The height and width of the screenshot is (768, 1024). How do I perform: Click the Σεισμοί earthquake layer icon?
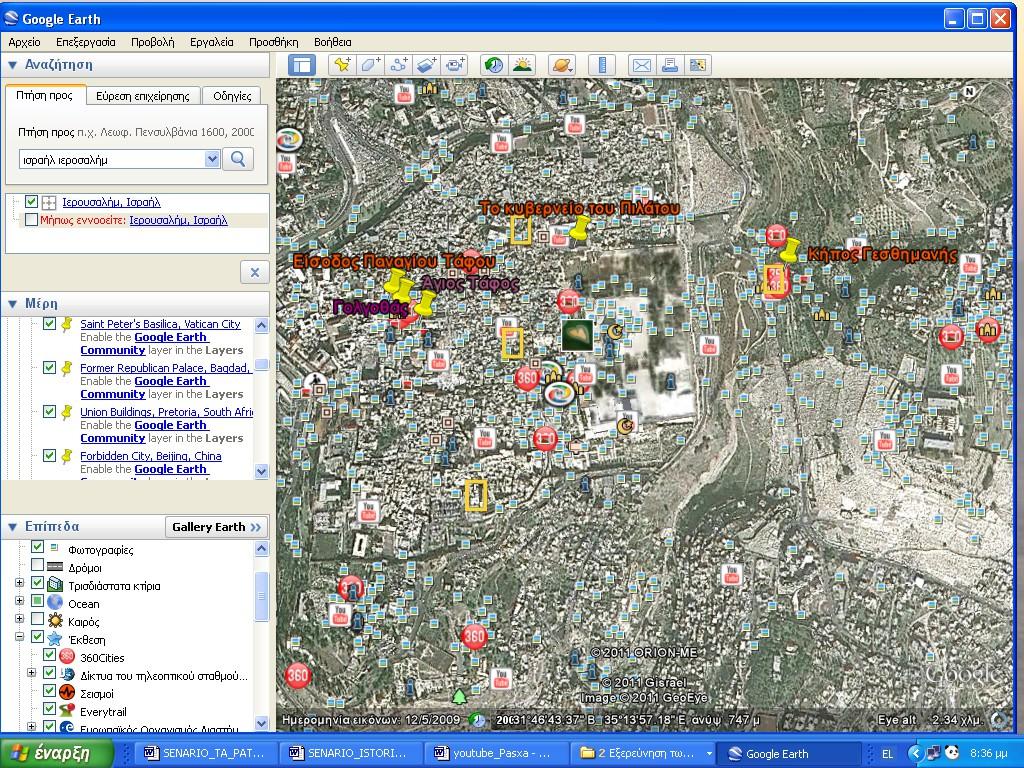(67, 692)
